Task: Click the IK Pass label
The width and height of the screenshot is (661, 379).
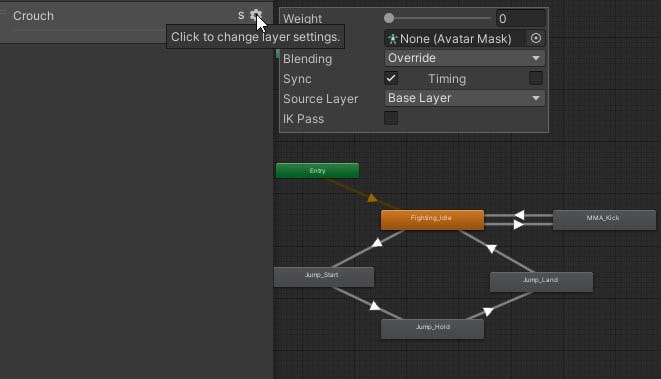Action: [x=304, y=119]
